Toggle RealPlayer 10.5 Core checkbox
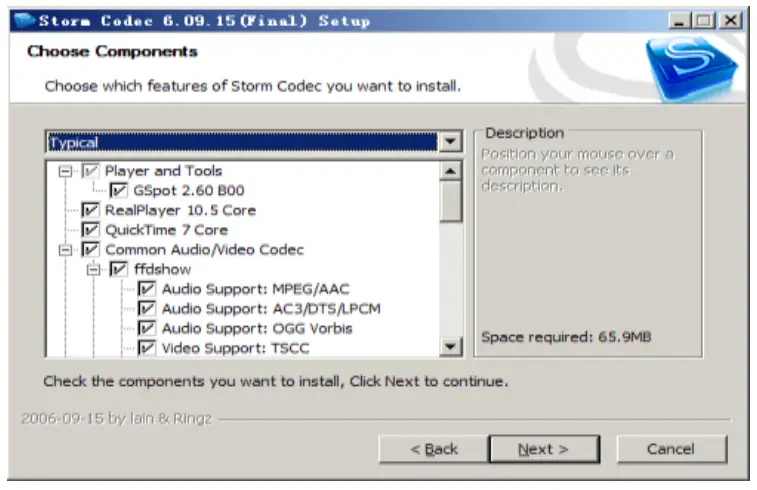Viewport: 757px width, 490px height. click(x=90, y=210)
